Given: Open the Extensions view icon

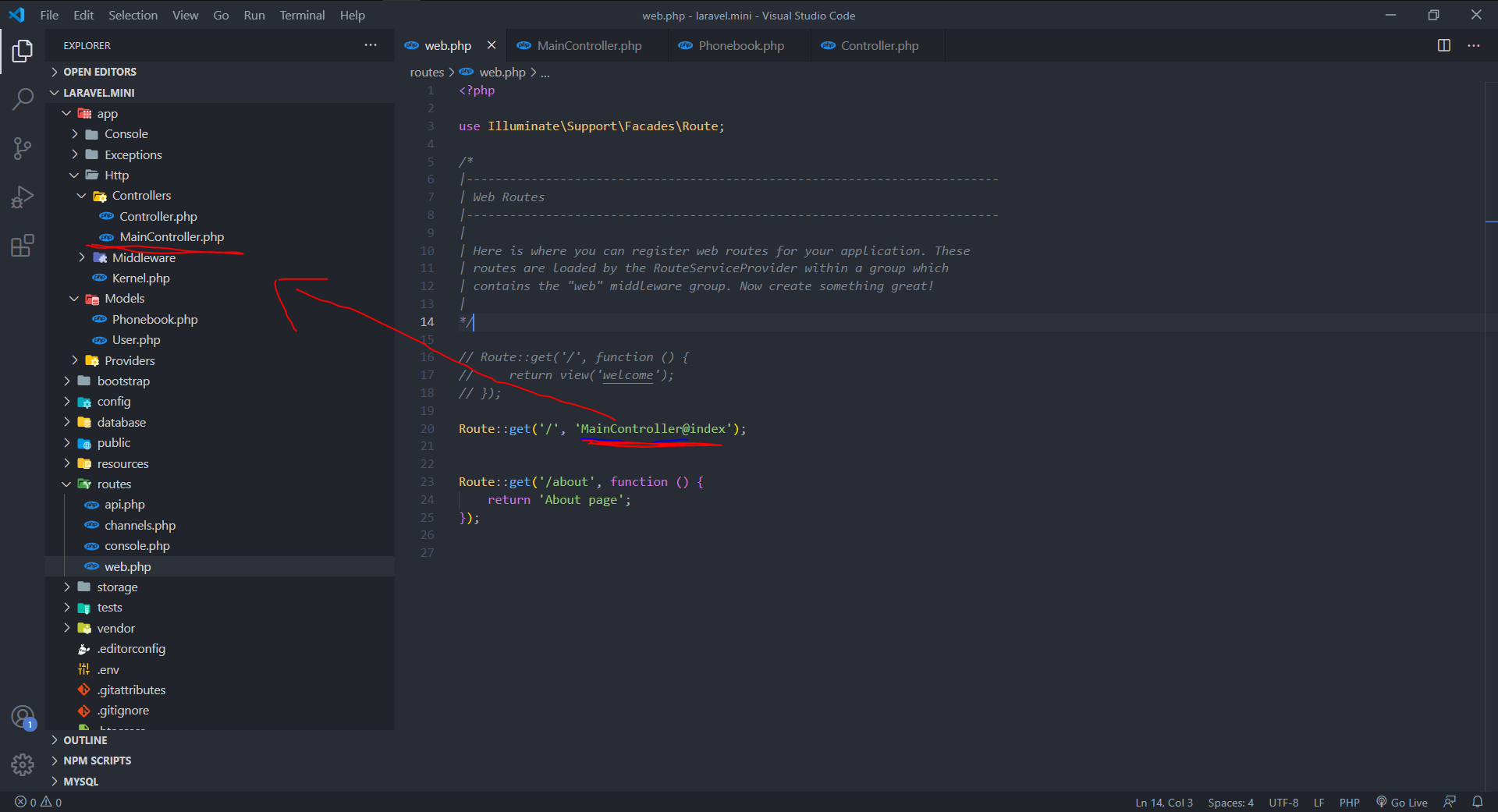Looking at the screenshot, I should coord(23,246).
